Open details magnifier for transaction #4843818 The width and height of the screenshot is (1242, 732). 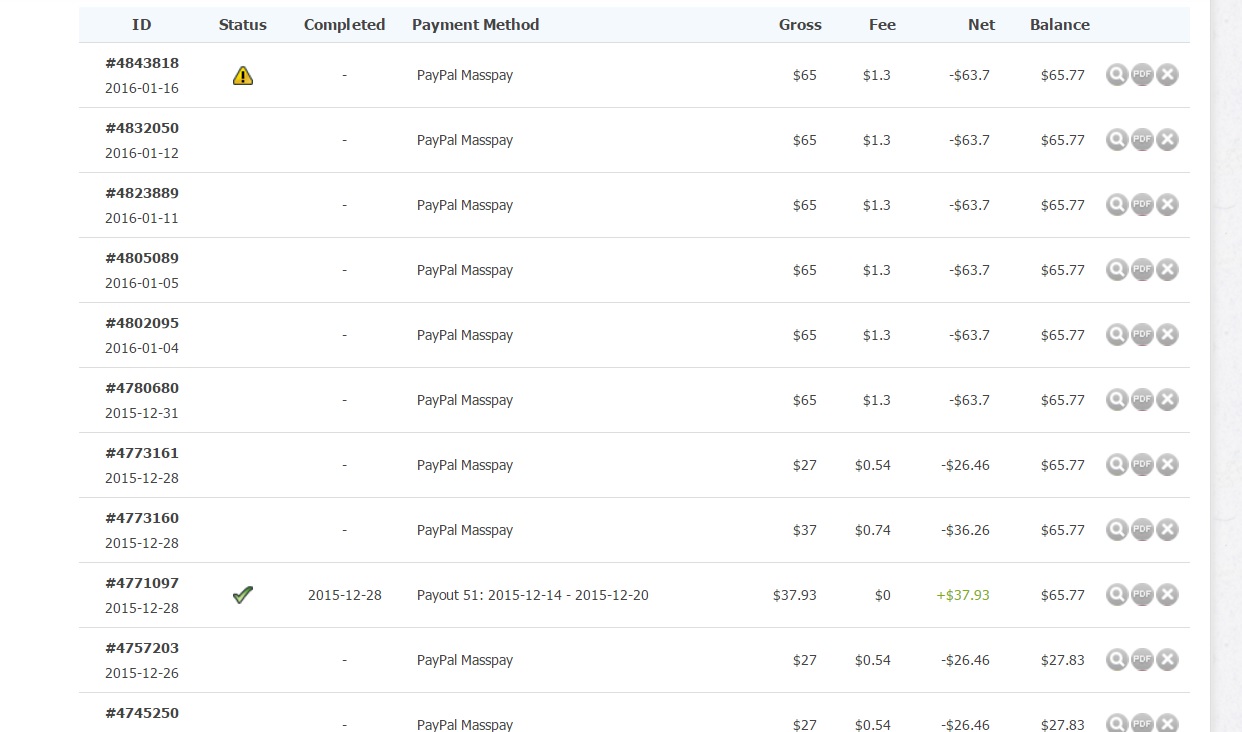pyautogui.click(x=1117, y=75)
